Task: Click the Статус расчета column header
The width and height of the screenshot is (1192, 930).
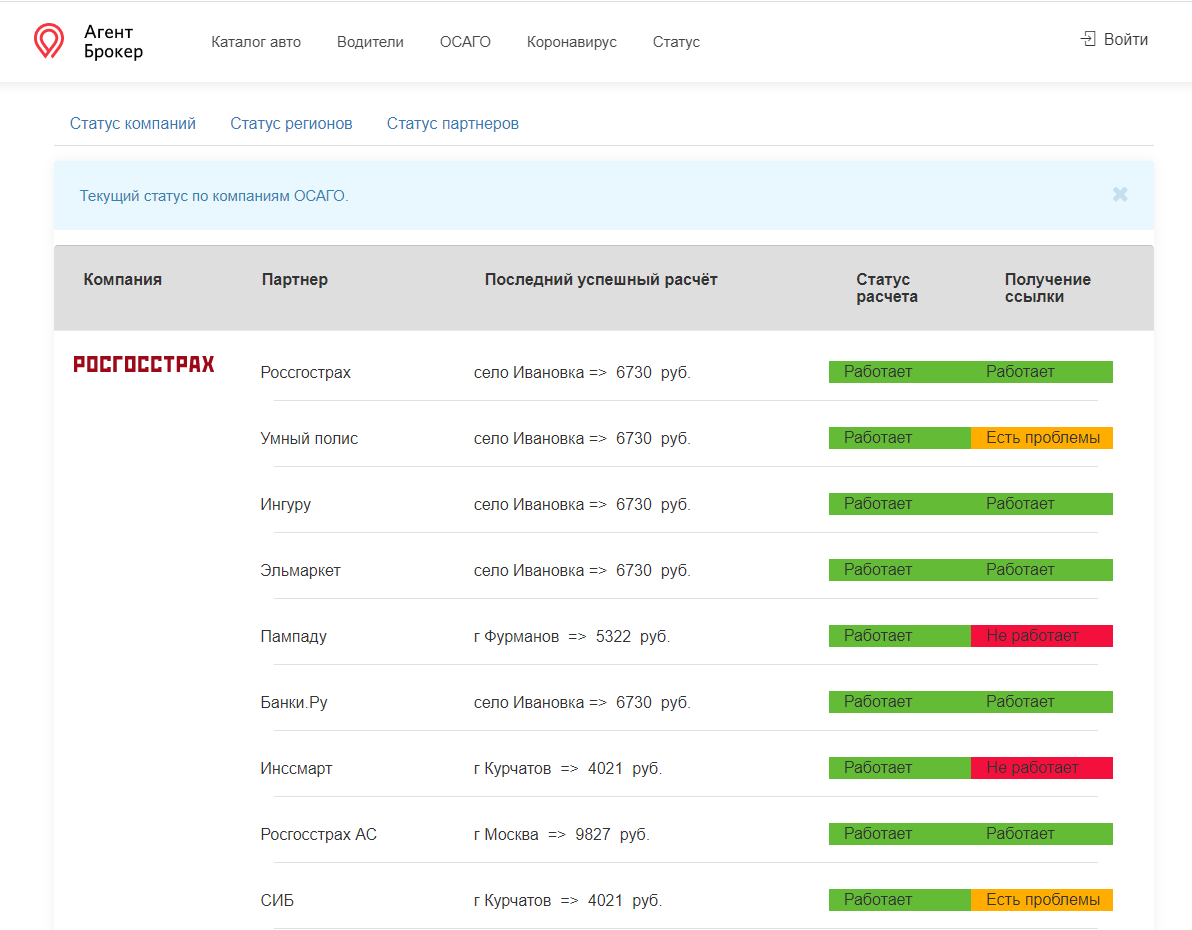Action: click(x=886, y=287)
